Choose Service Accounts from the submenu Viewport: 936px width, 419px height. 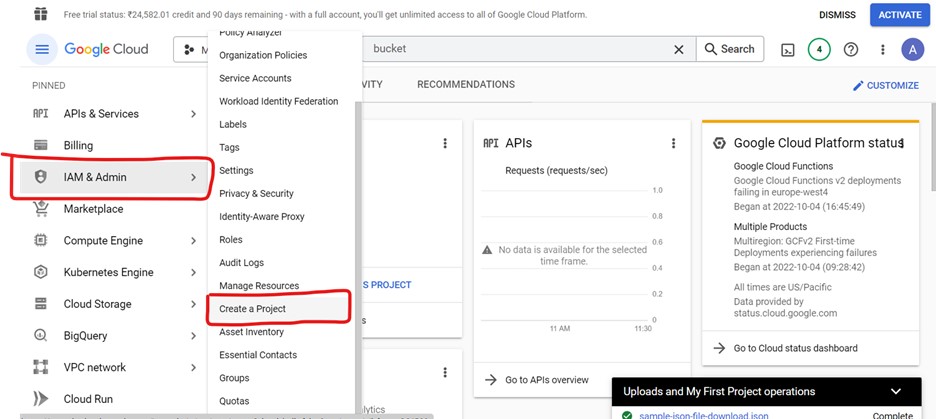[255, 78]
